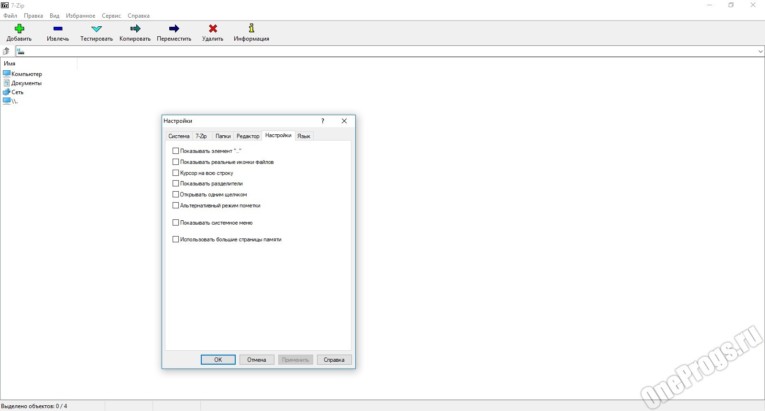Viewport: 765px width, 411px height.
Task: Enable 'Показывать элемент ".."' checkbox
Action: [176, 151]
